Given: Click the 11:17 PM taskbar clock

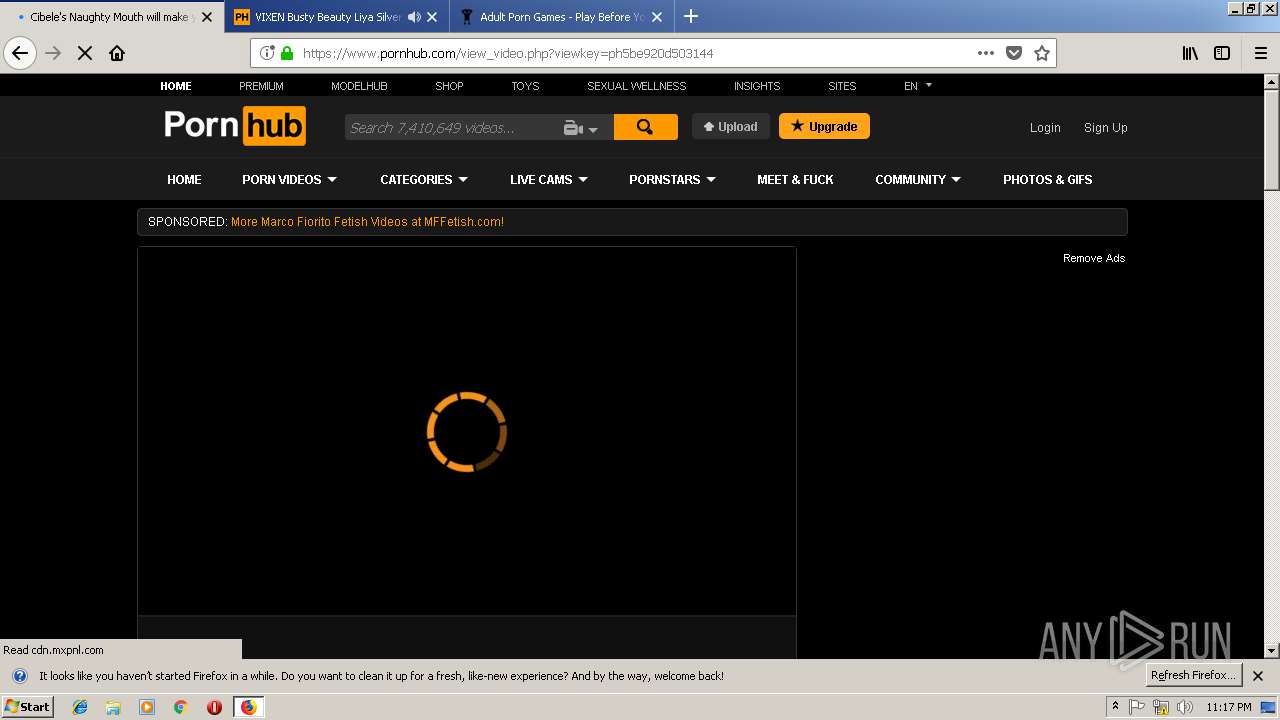Looking at the screenshot, I should [x=1228, y=707].
